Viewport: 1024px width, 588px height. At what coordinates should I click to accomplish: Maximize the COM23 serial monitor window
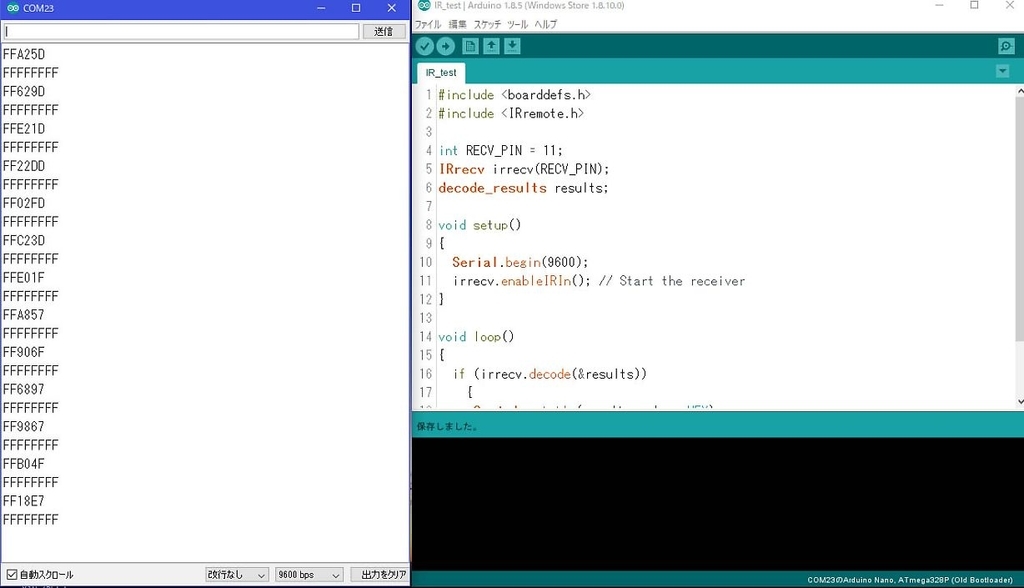pos(356,8)
